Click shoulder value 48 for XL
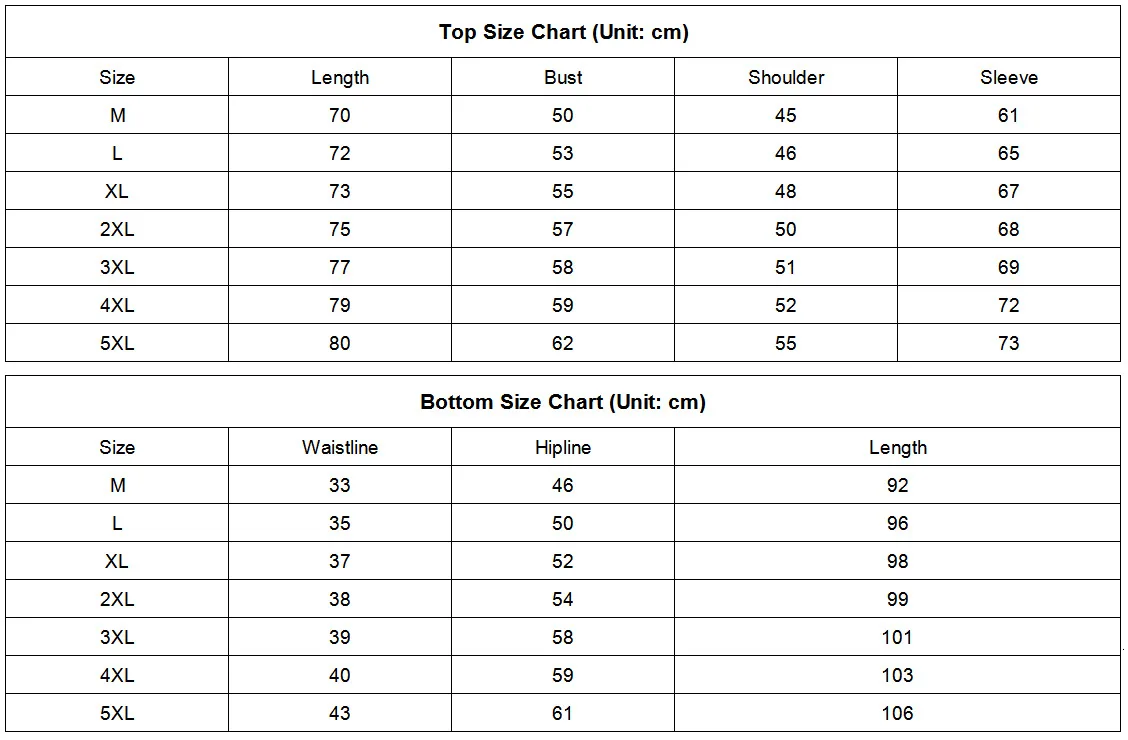The image size is (1128, 740). (786, 191)
